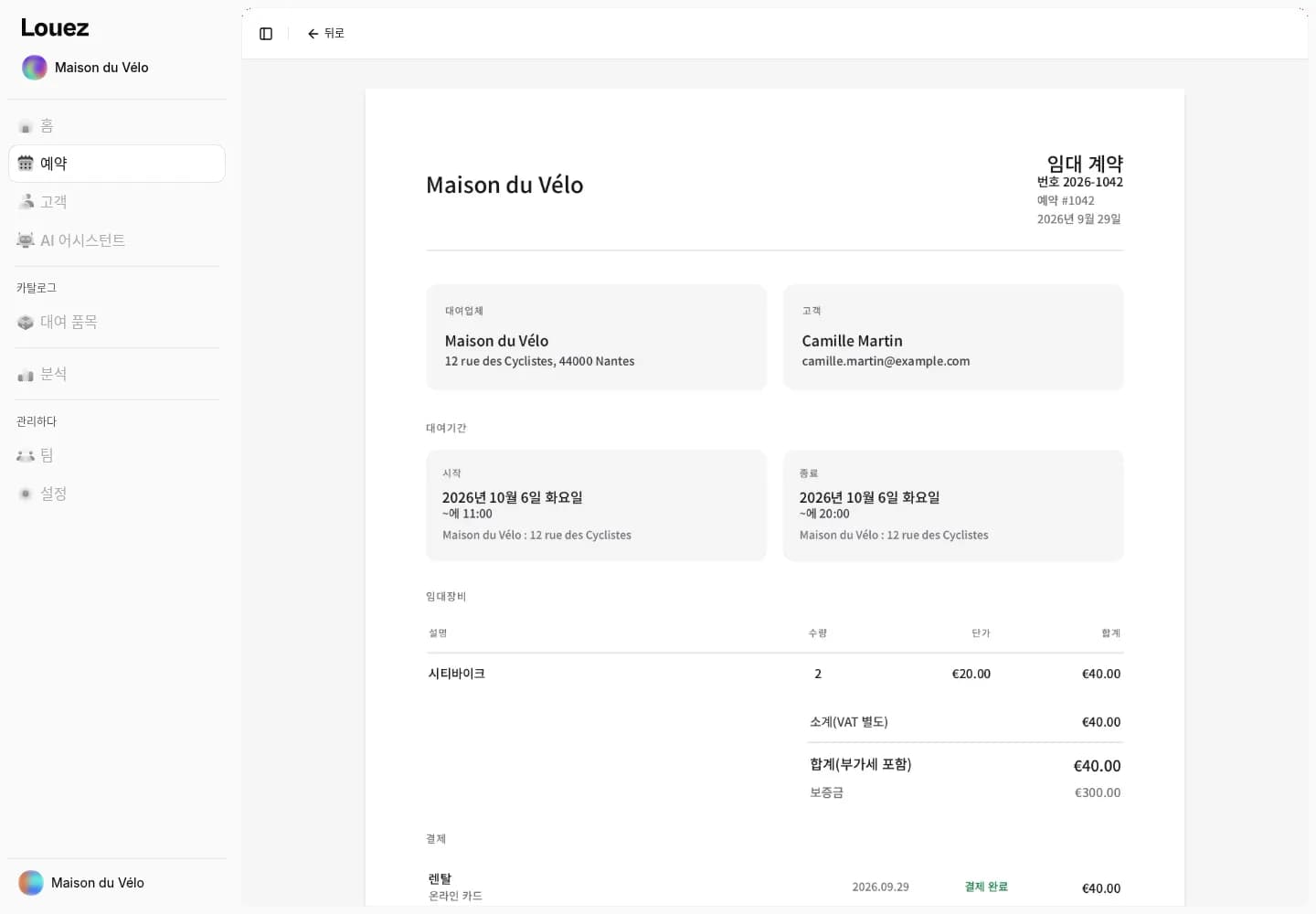Click the customer email camille.martin@example.com
Screen dimensions: 1316x914
pos(886,361)
